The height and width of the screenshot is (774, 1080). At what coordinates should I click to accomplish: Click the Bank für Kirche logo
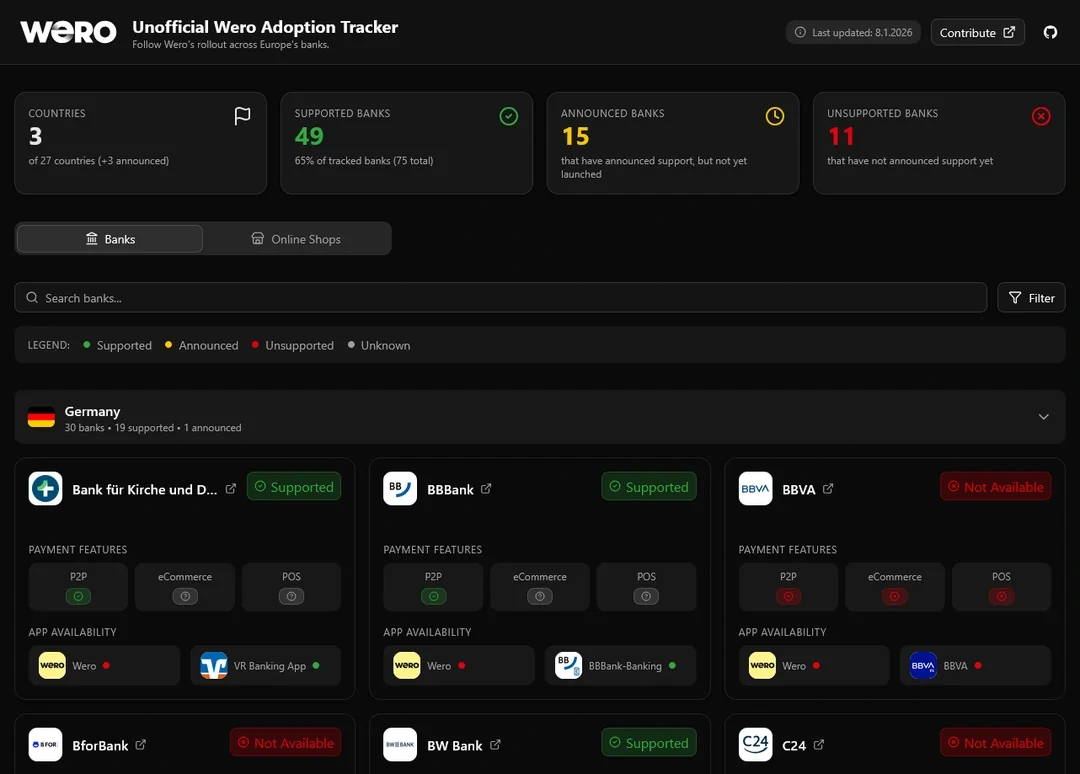tap(46, 489)
